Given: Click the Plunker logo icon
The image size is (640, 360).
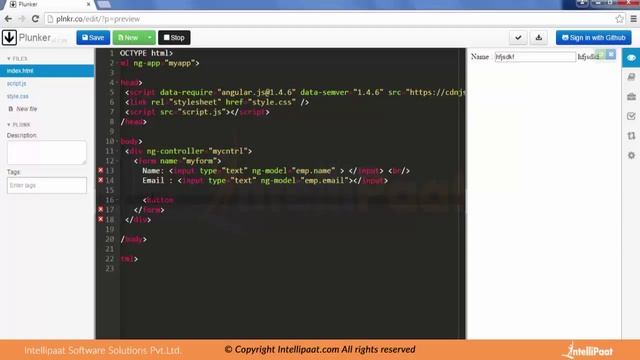Looking at the screenshot, I should click(9, 38).
